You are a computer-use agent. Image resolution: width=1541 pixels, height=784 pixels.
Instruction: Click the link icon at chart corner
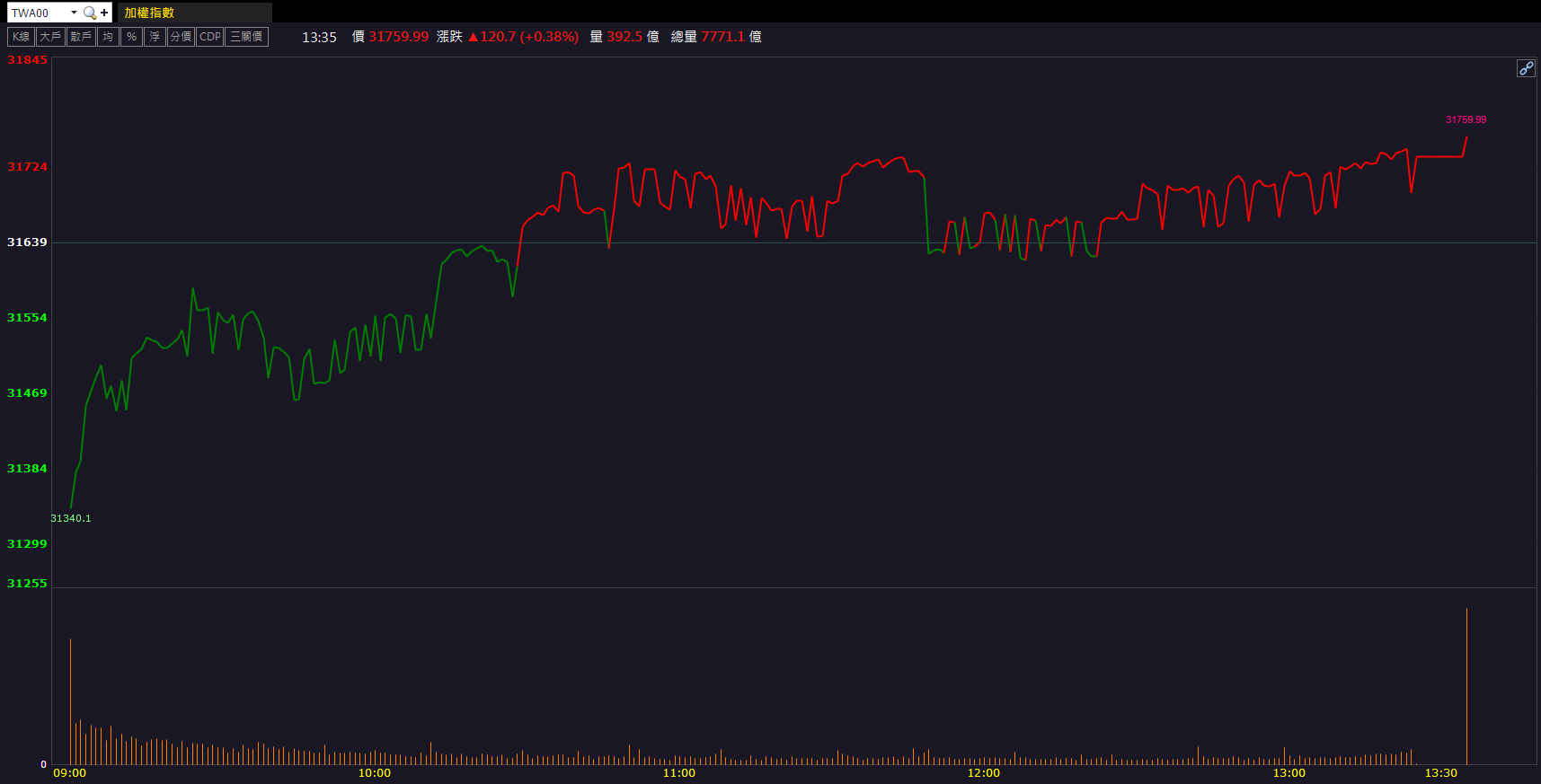pyautogui.click(x=1526, y=68)
